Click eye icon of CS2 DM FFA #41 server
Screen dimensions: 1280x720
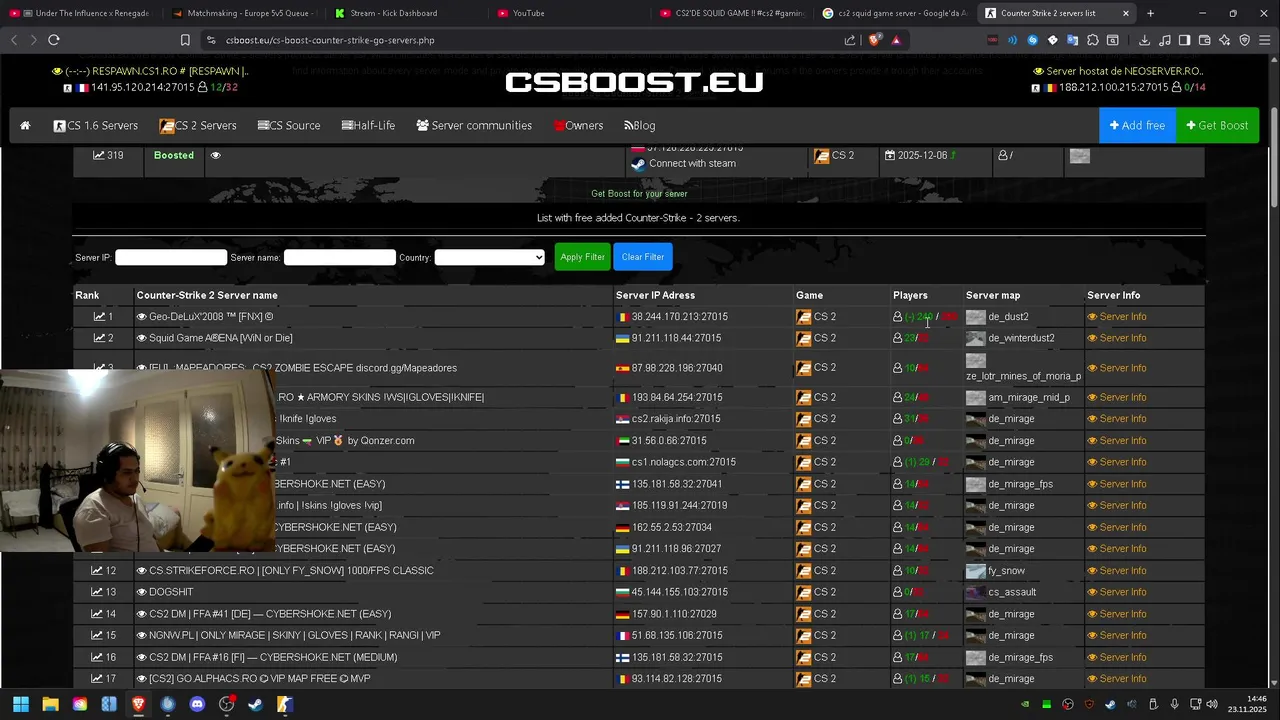coord(142,614)
